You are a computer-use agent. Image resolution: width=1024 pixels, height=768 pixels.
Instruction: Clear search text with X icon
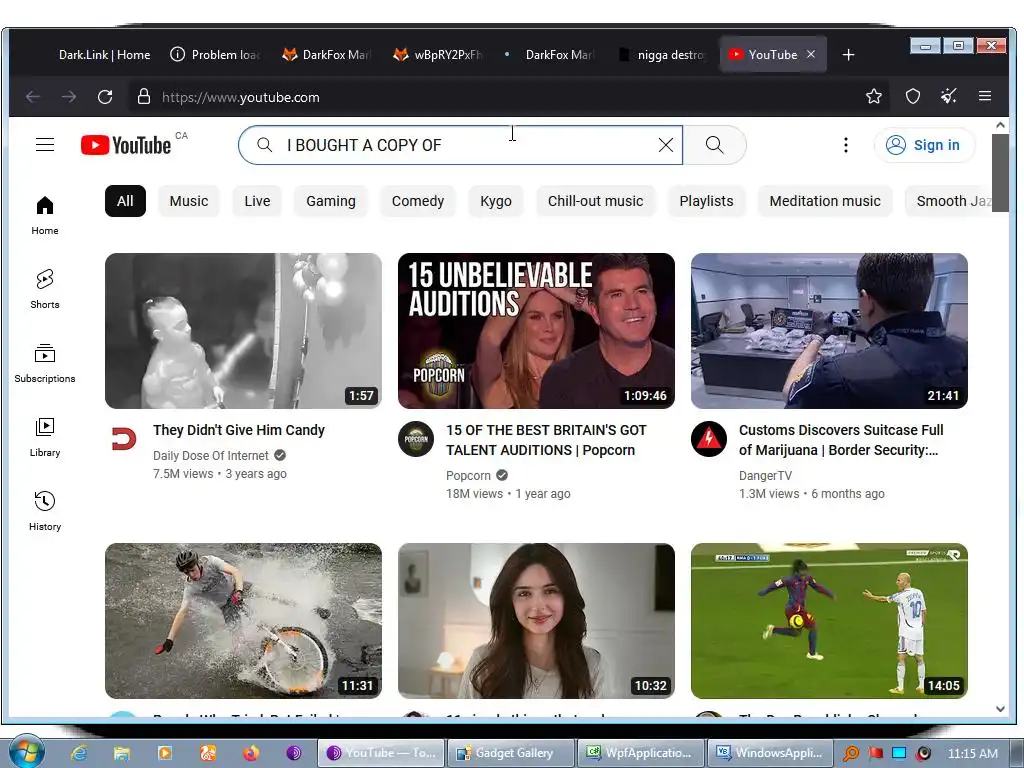point(665,145)
